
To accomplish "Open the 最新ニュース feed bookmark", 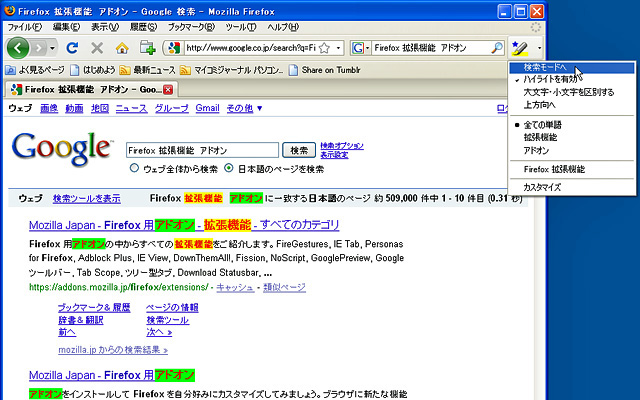I will 147,70.
